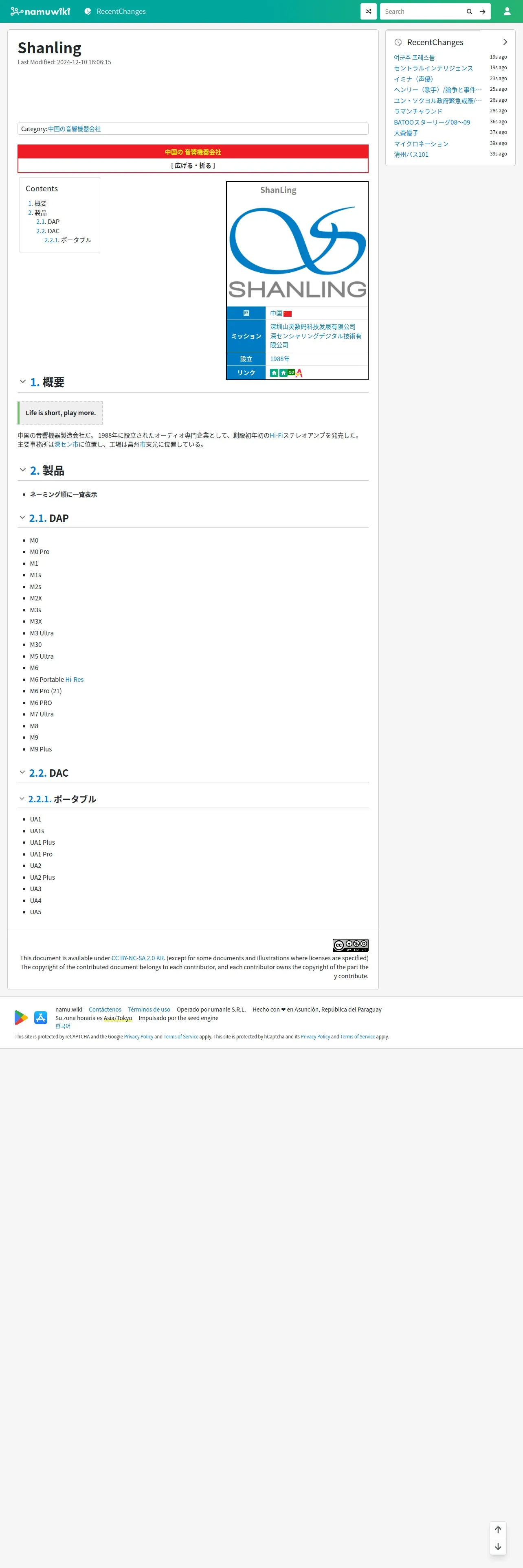The width and height of the screenshot is (523, 1568).
Task: Open the Google Privacy Policy link
Action: point(139,1037)
